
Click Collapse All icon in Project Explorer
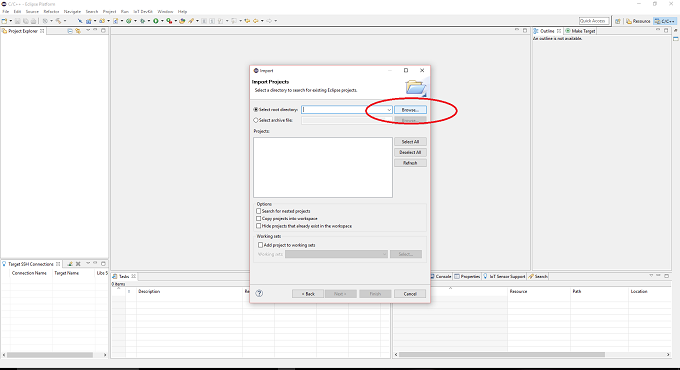point(70,31)
